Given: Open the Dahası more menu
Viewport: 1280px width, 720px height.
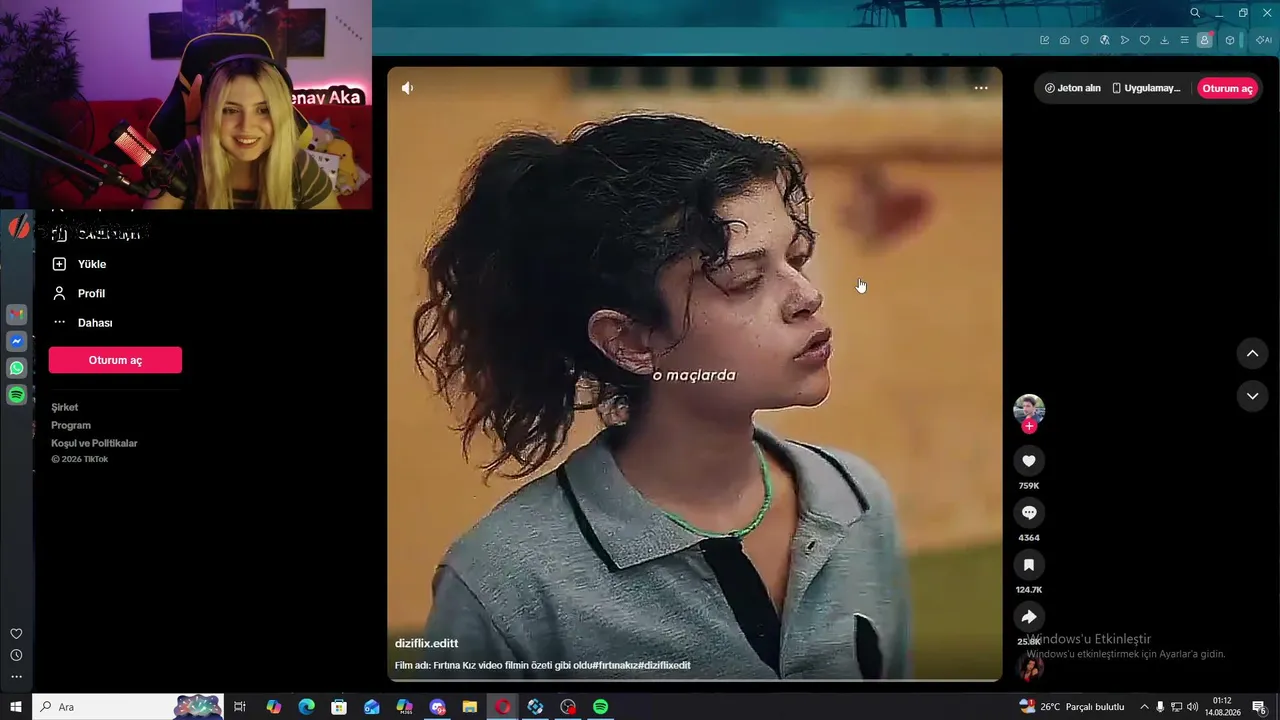Looking at the screenshot, I should point(83,323).
